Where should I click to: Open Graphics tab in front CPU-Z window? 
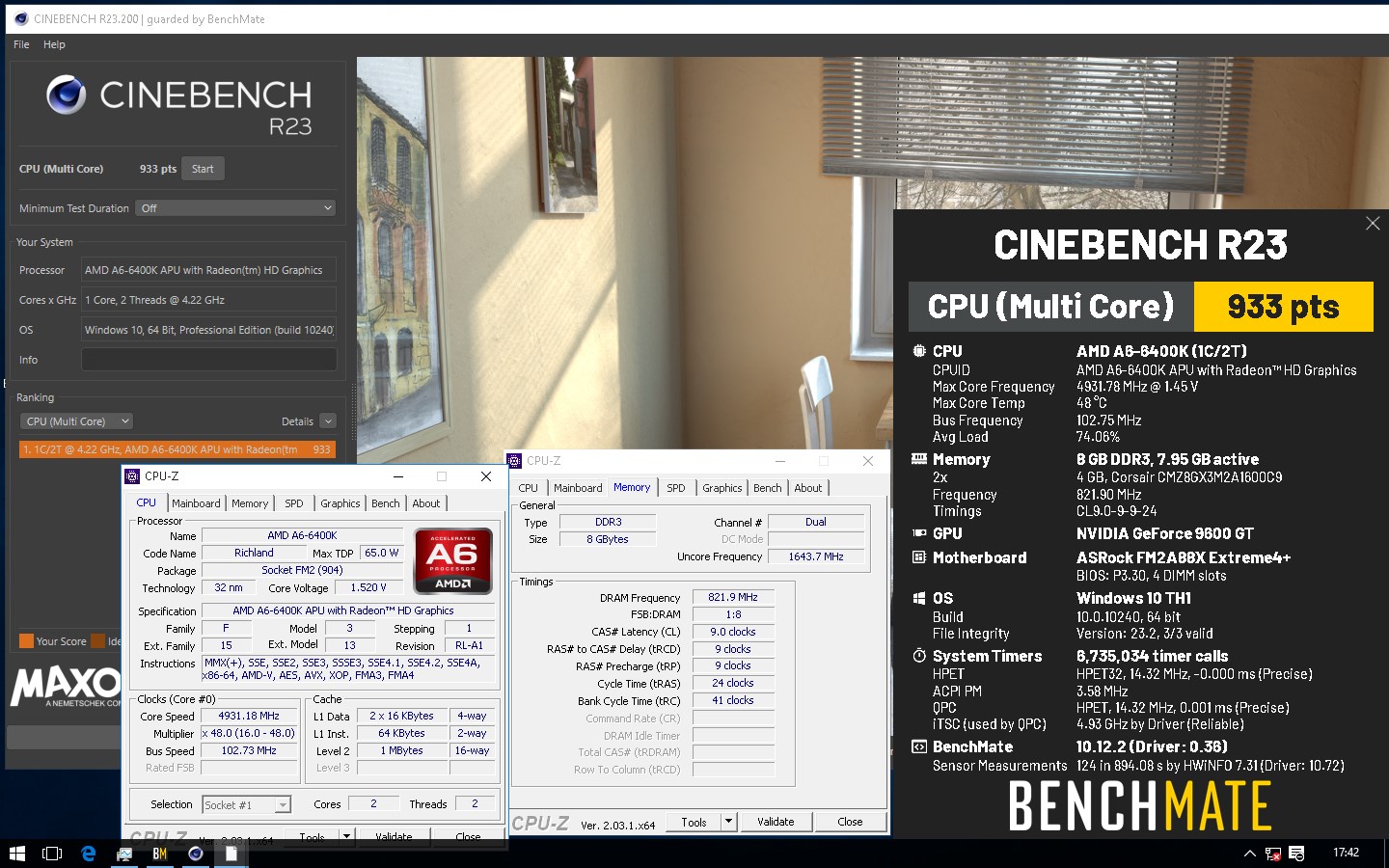tap(340, 503)
